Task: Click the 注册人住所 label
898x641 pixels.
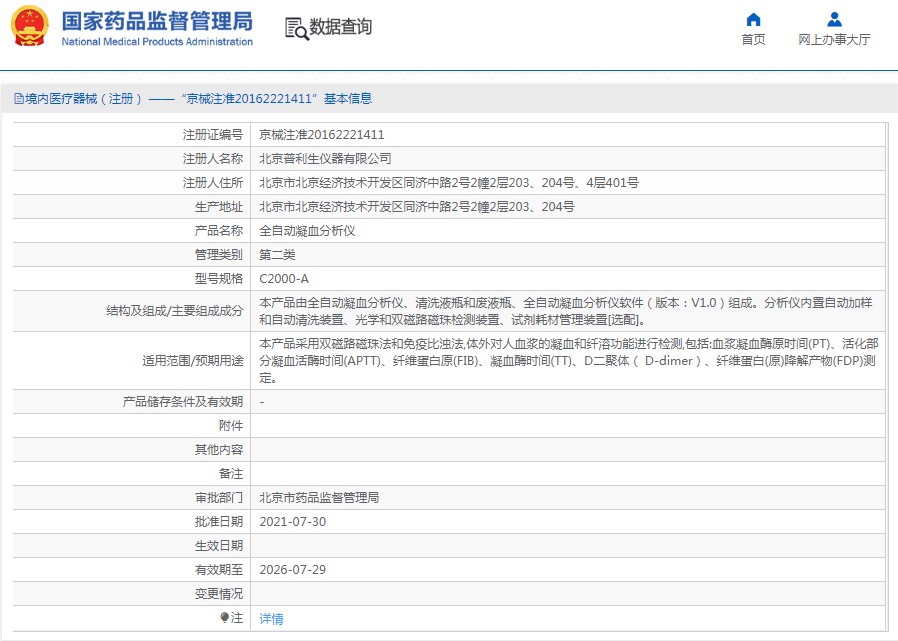Action: (x=212, y=183)
